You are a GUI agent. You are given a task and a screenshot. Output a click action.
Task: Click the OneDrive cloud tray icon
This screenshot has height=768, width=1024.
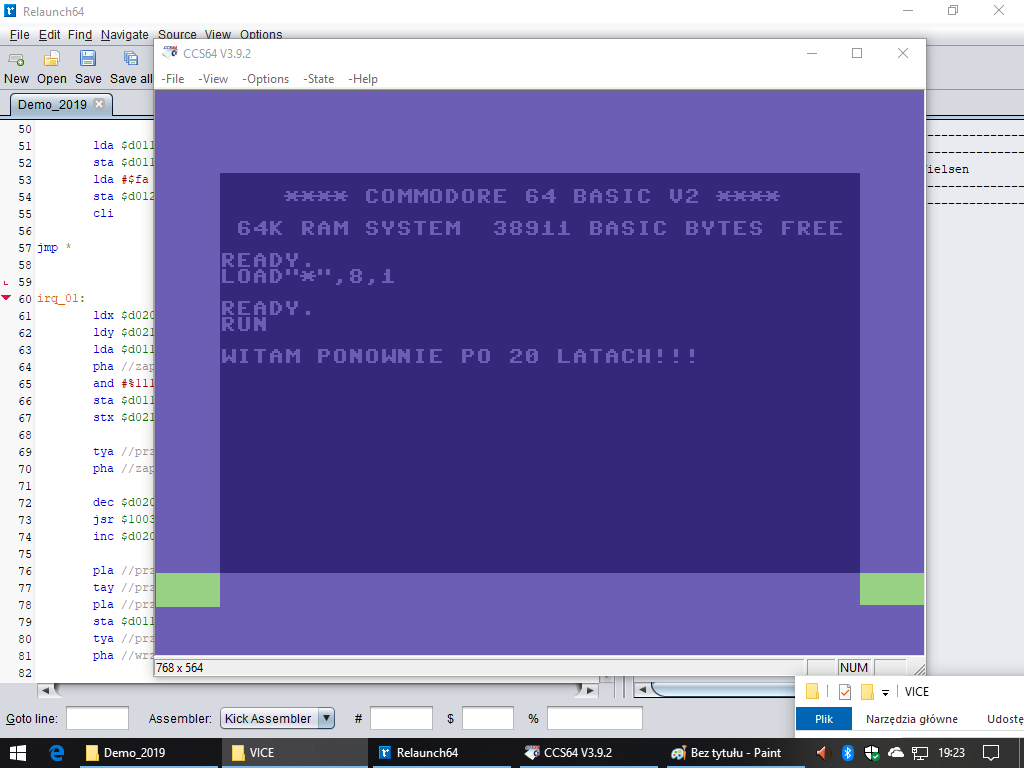pyautogui.click(x=895, y=753)
